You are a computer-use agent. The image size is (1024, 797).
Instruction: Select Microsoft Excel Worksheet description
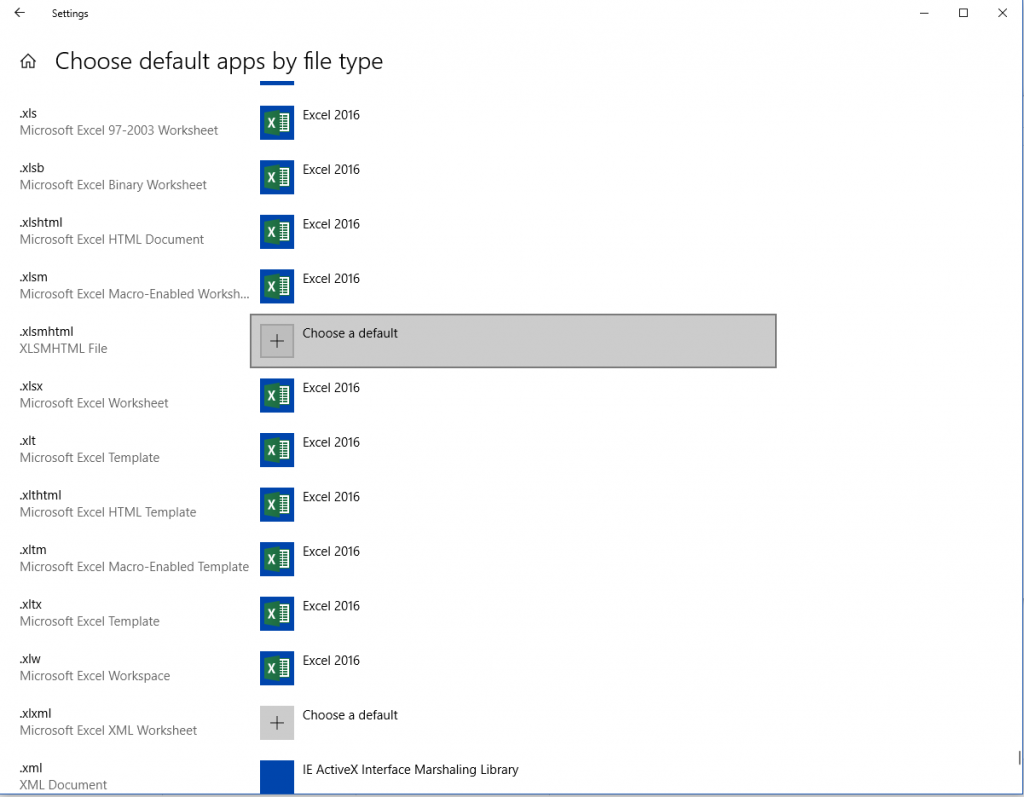coord(94,403)
